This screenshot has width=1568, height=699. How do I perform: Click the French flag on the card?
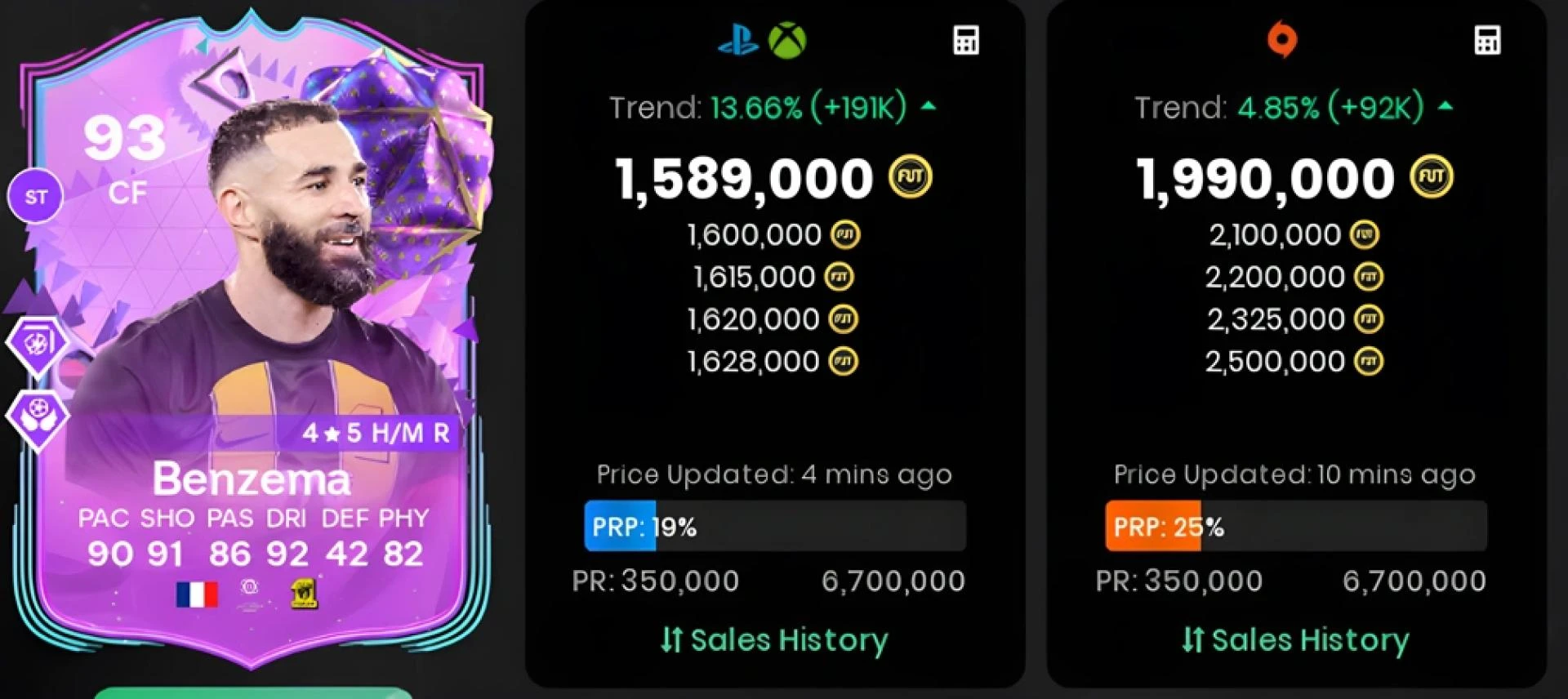tap(197, 594)
